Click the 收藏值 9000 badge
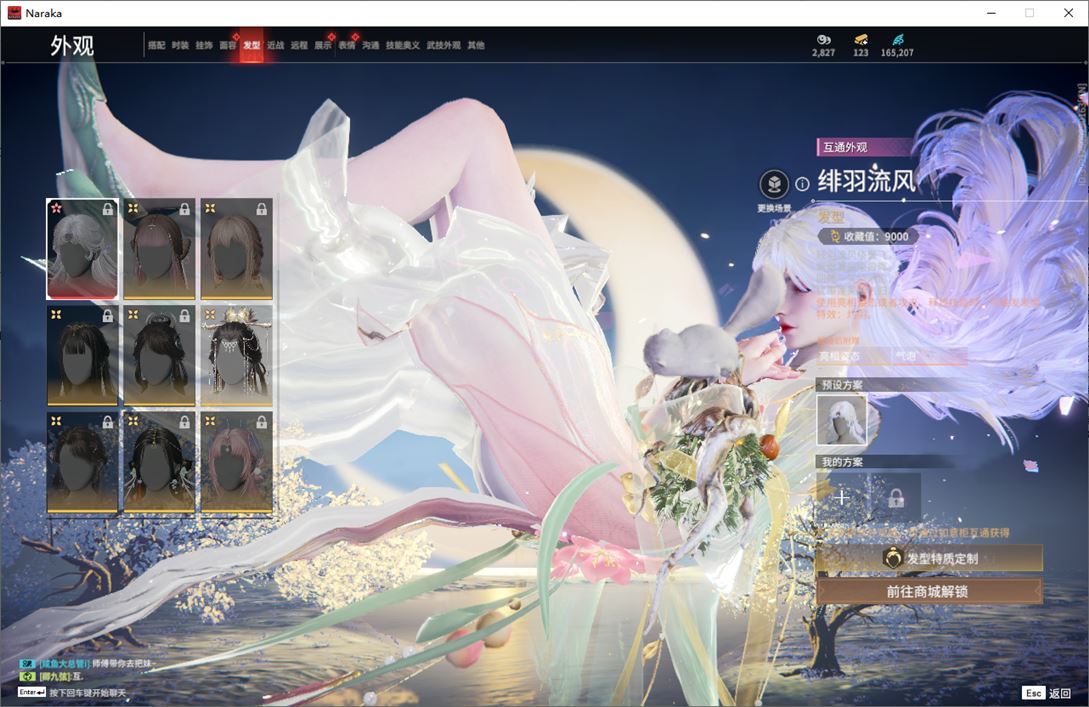 [x=867, y=236]
